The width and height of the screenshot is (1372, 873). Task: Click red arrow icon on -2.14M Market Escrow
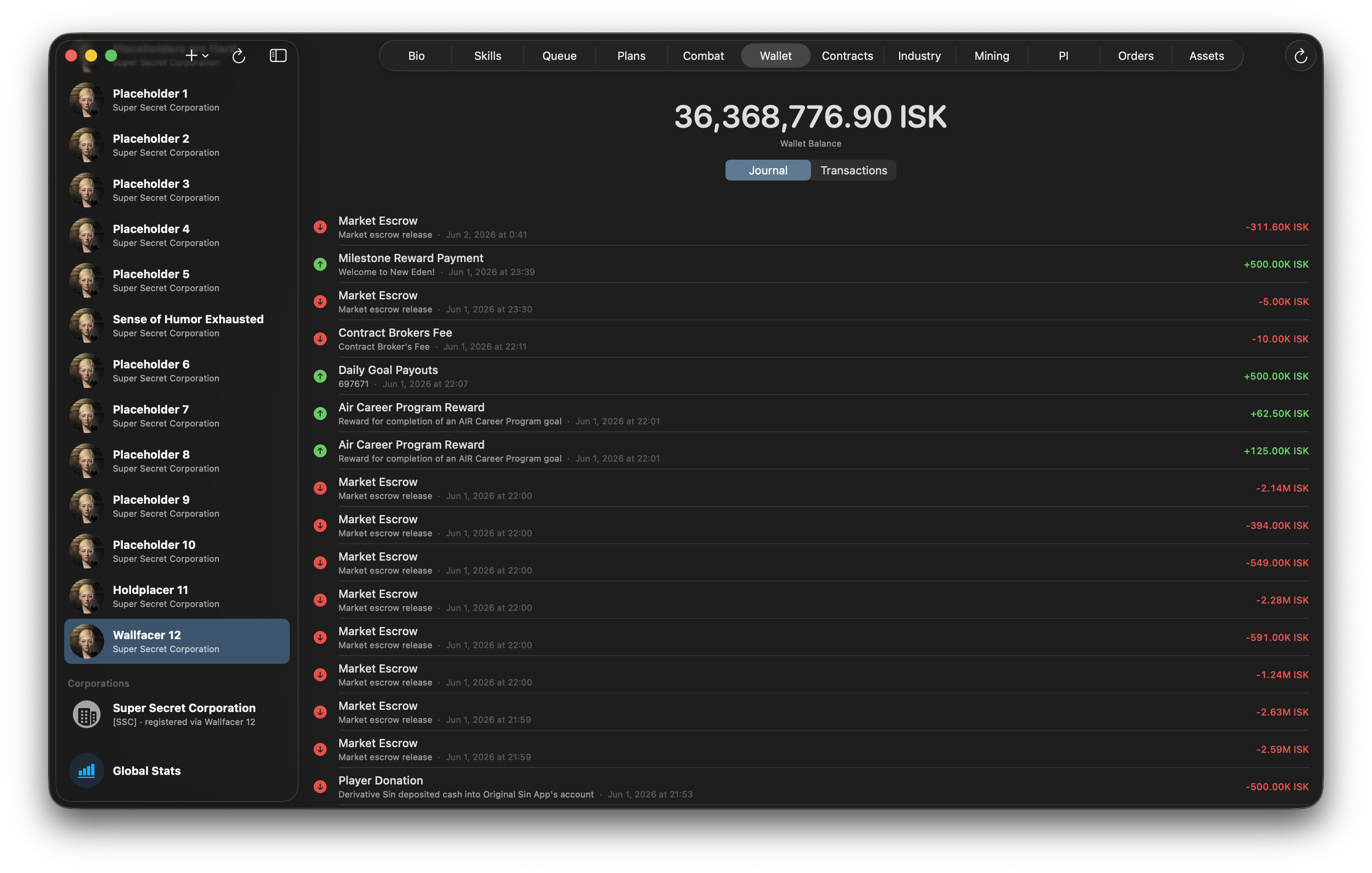coord(320,489)
